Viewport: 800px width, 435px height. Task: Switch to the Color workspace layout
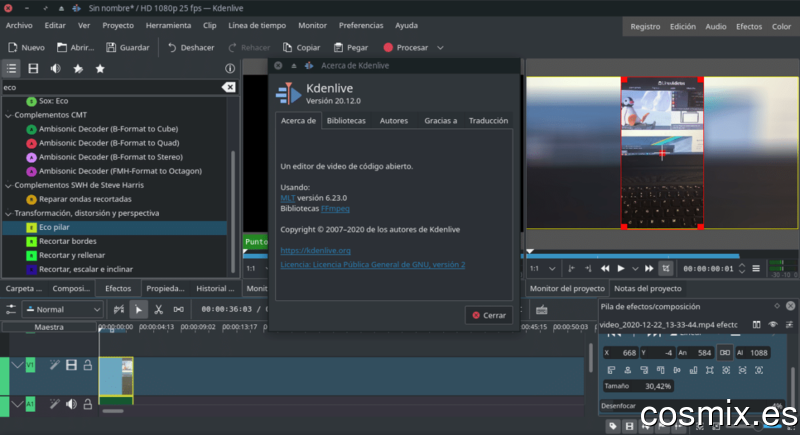point(781,27)
